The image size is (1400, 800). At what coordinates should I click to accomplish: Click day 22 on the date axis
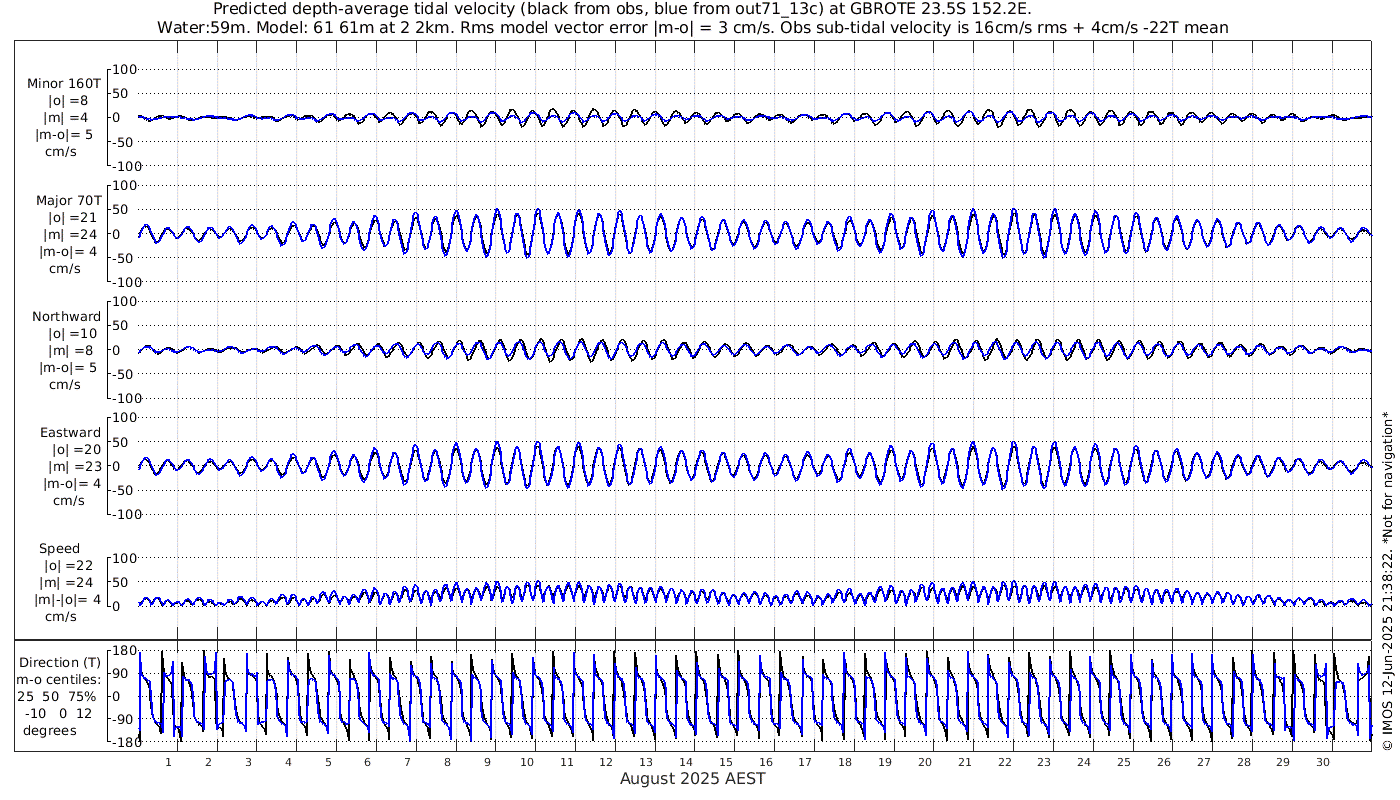pyautogui.click(x=1005, y=762)
